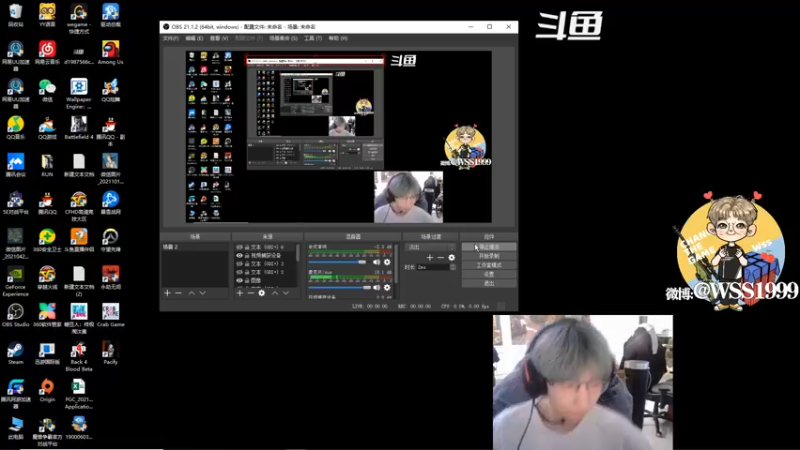The image size is (800, 450).
Task: Move scene down in Scenes panel
Action: 203,293
